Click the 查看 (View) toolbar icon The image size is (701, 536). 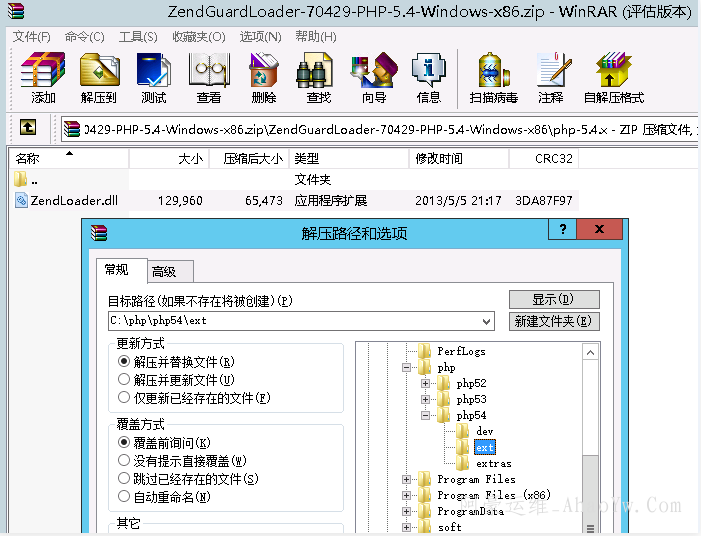[208, 78]
